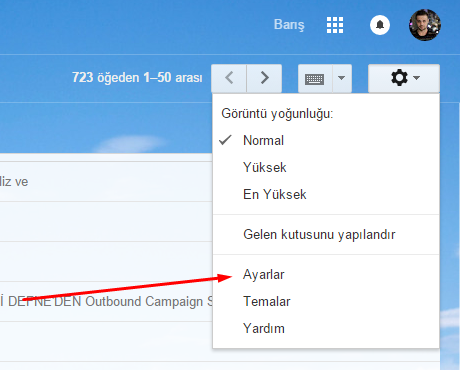This screenshot has height=370, width=460.
Task: Select Normal display density
Action: [x=326, y=140]
